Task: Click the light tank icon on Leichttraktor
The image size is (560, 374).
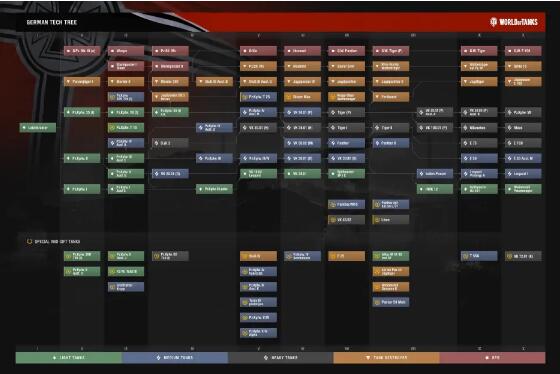Action: click(x=24, y=128)
